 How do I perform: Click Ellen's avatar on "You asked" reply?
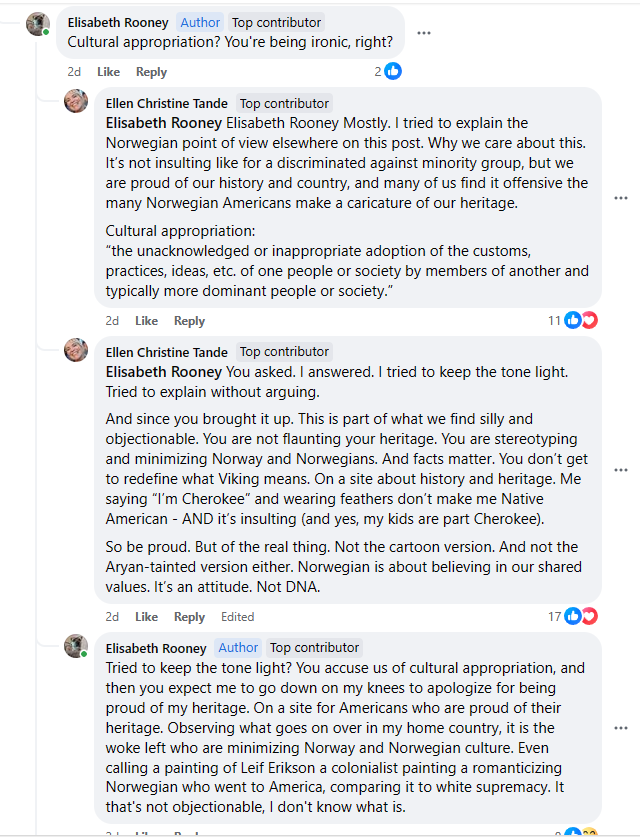coord(76,350)
